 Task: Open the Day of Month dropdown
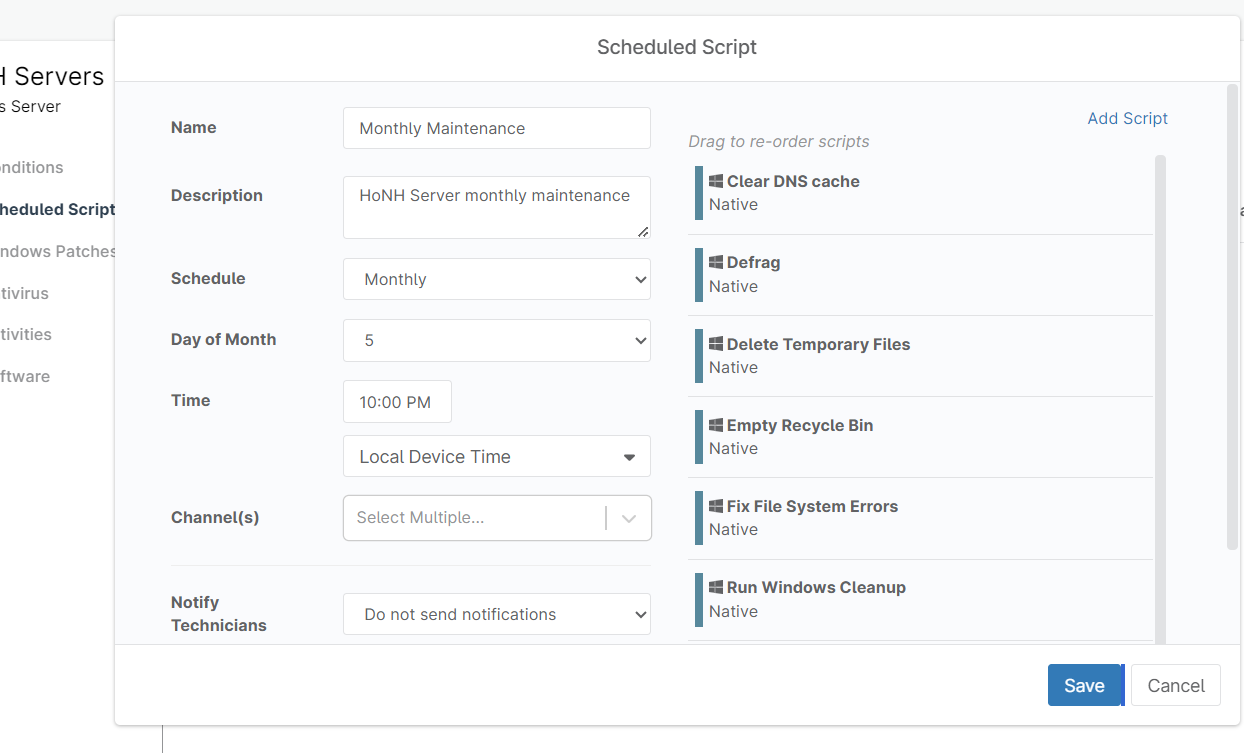tap(497, 340)
